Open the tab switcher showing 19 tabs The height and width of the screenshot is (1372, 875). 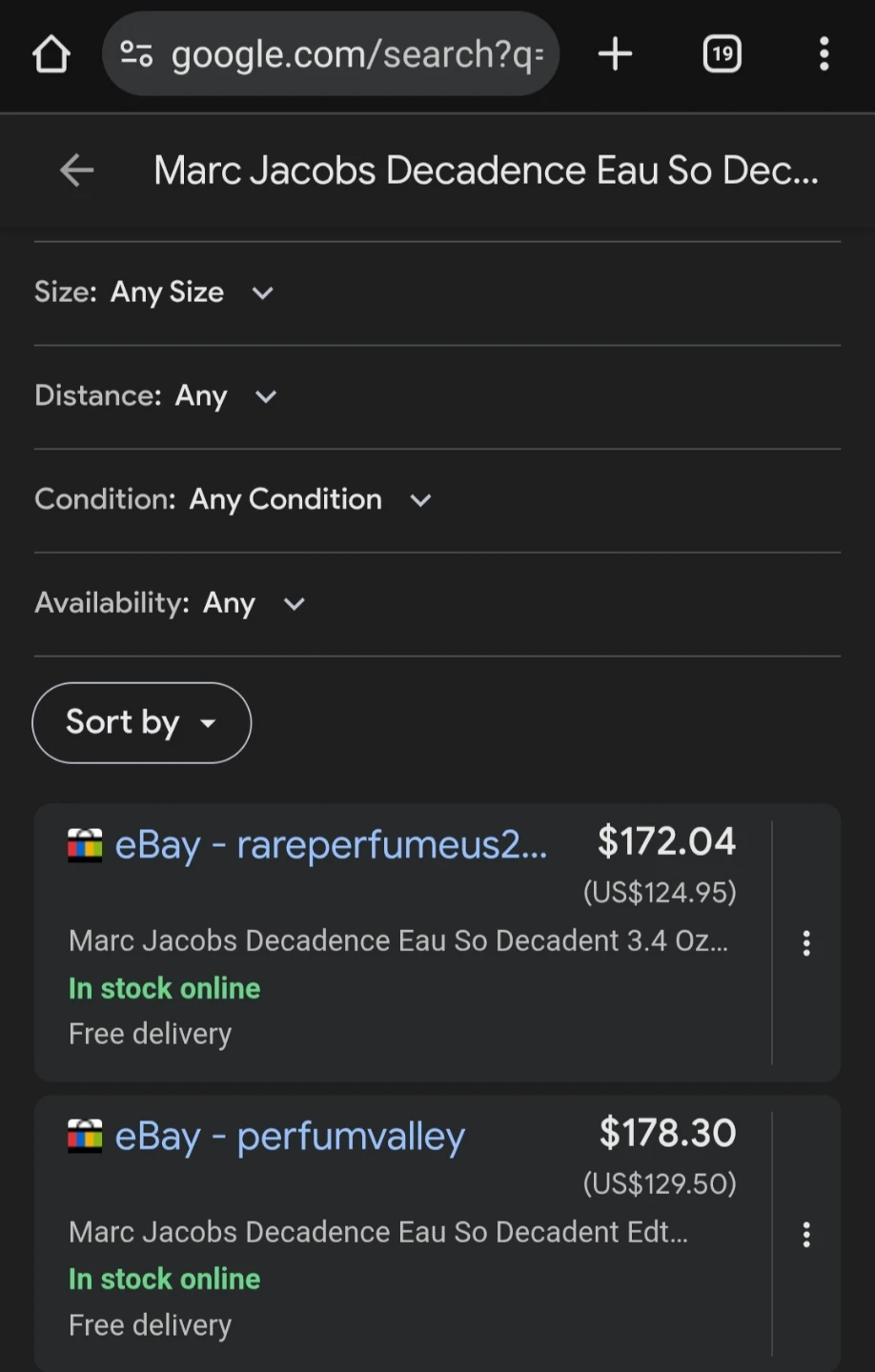(x=722, y=54)
